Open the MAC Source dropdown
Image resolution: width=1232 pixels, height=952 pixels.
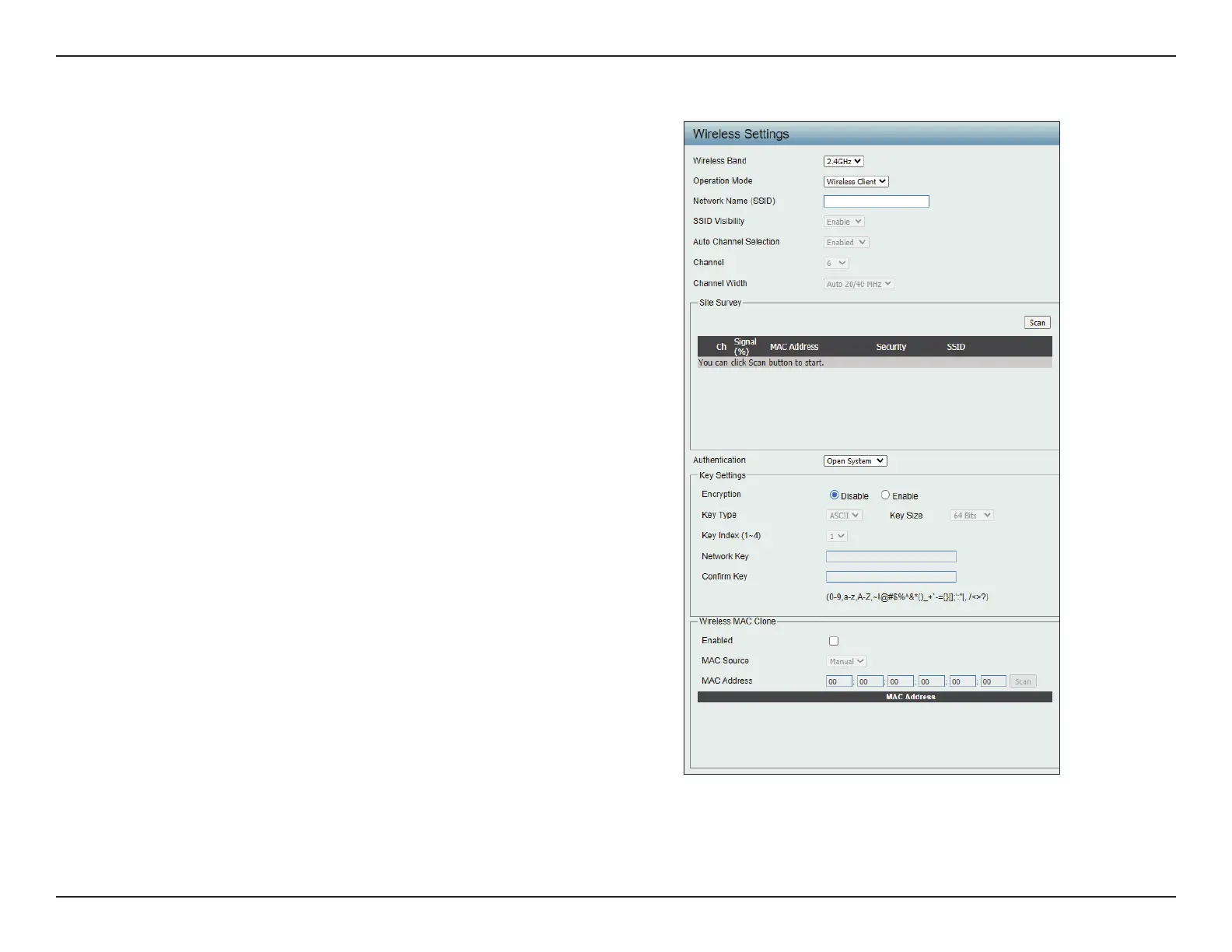pos(846,662)
